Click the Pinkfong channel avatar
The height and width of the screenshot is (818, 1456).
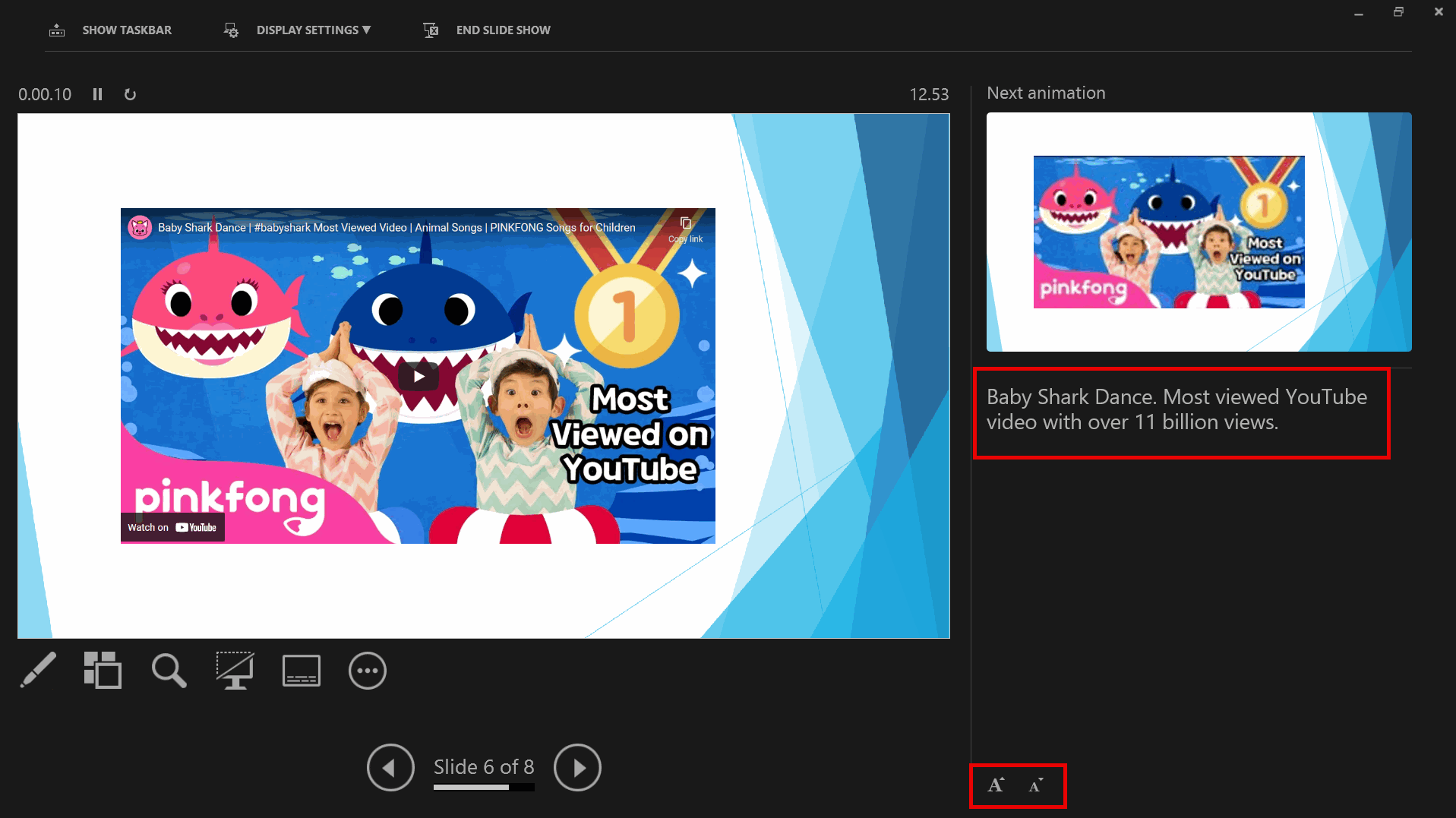[140, 227]
